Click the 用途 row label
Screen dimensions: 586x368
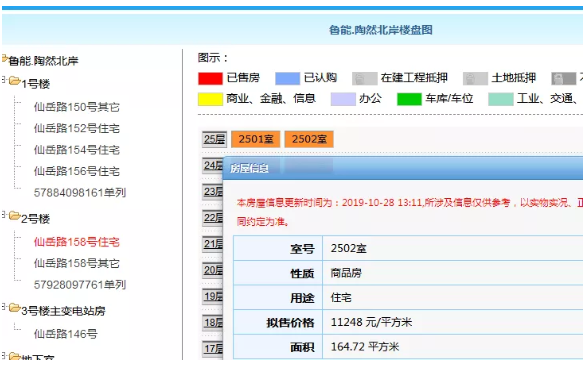(x=302, y=298)
